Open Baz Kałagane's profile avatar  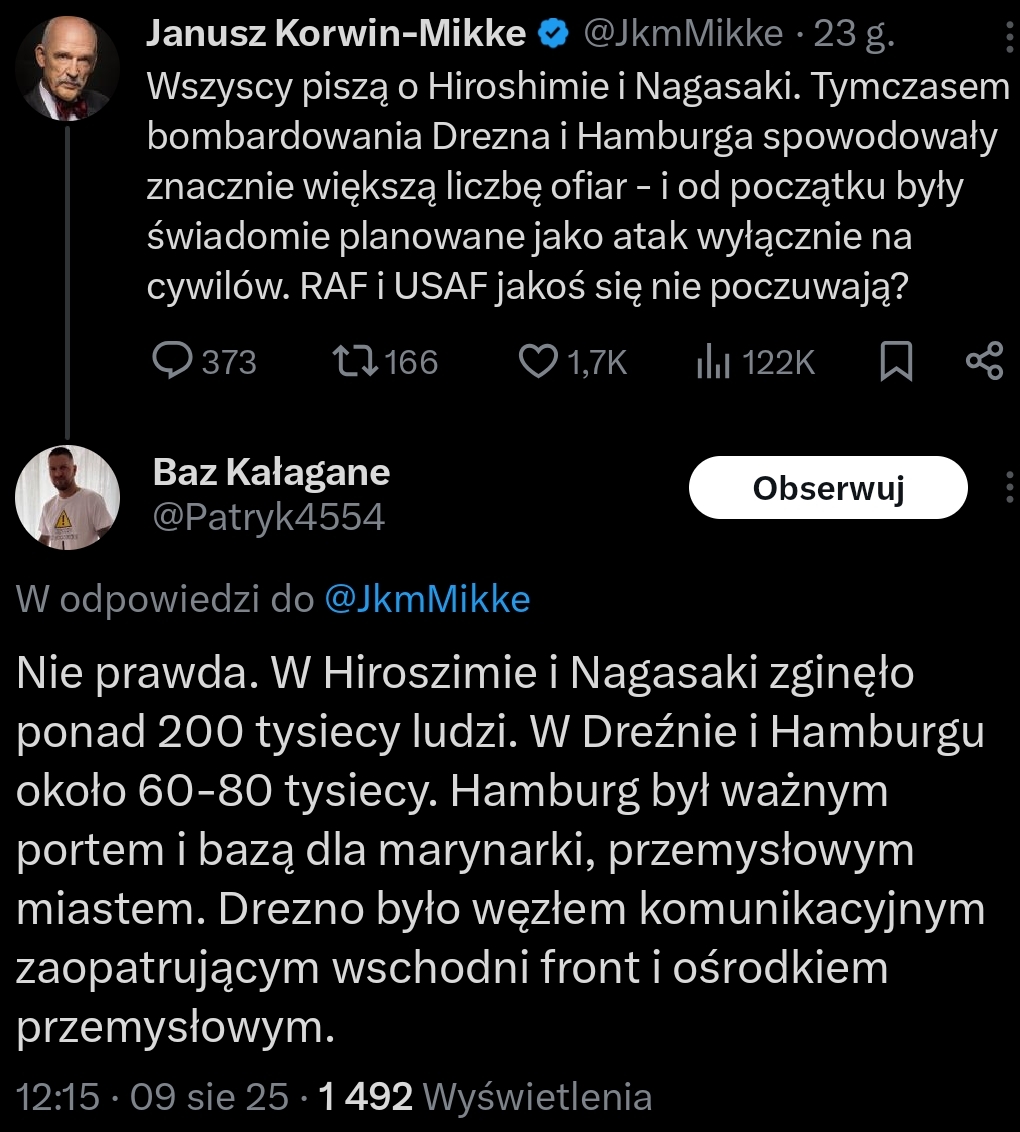click(68, 497)
